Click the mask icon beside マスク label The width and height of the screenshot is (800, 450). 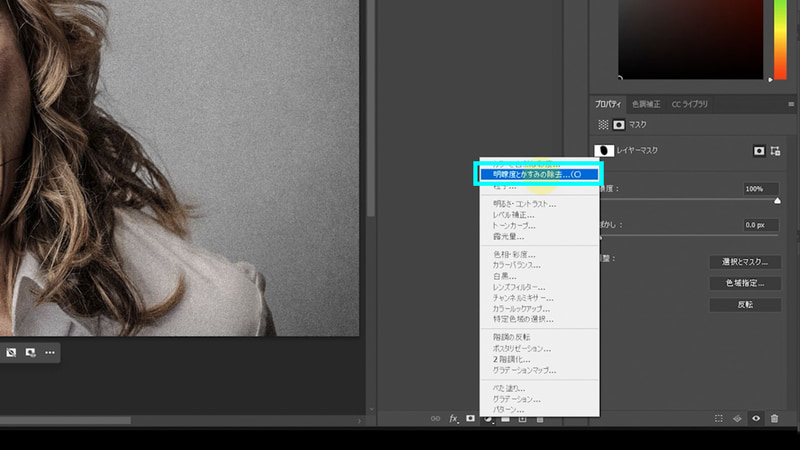coord(619,124)
